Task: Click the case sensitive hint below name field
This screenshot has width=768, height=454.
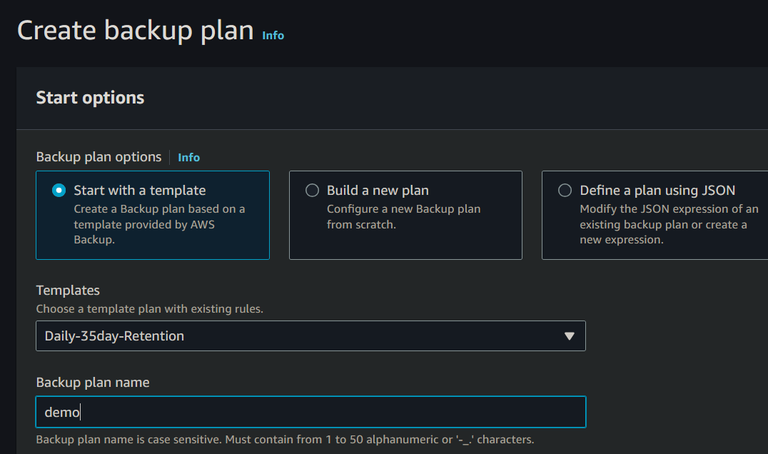Action: tap(284, 440)
